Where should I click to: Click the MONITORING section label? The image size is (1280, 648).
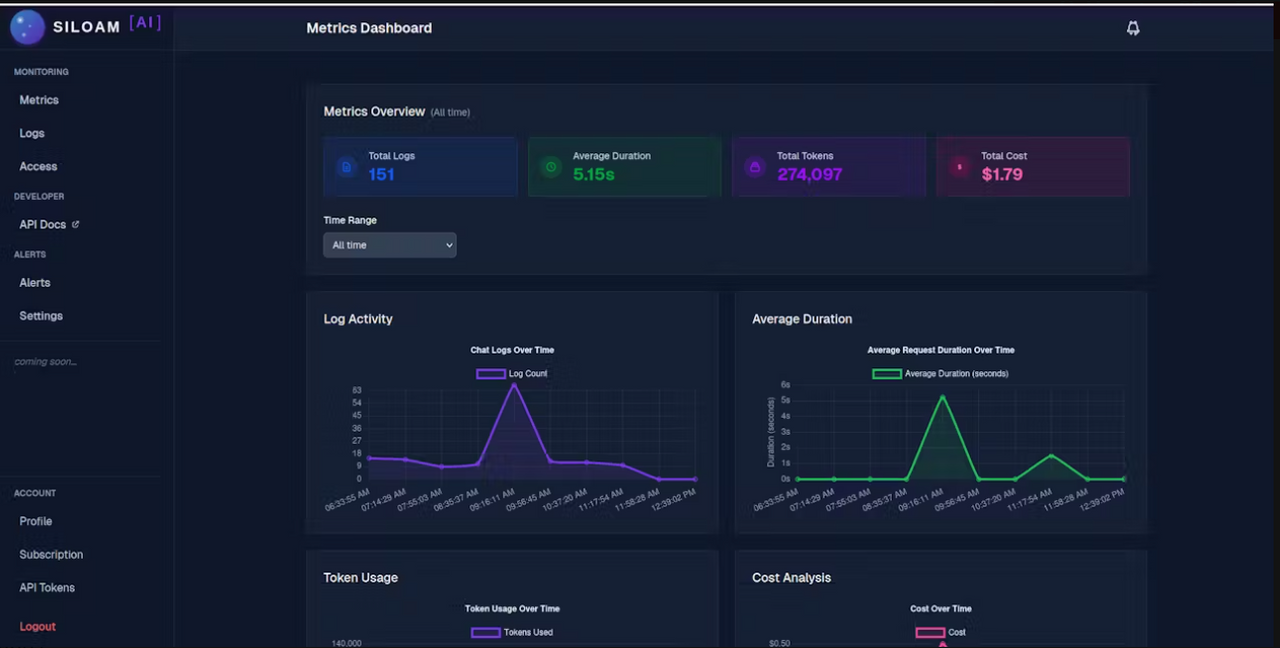[41, 72]
